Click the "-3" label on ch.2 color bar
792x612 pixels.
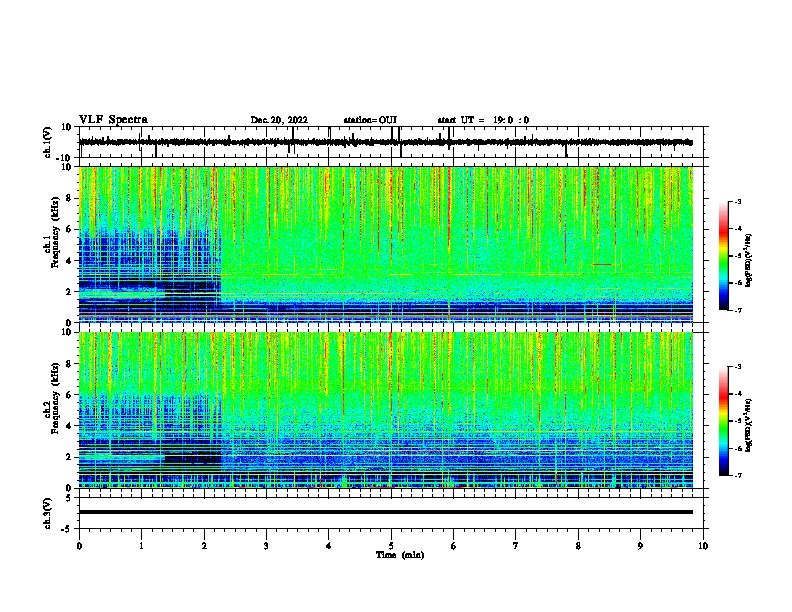pyautogui.click(x=738, y=367)
